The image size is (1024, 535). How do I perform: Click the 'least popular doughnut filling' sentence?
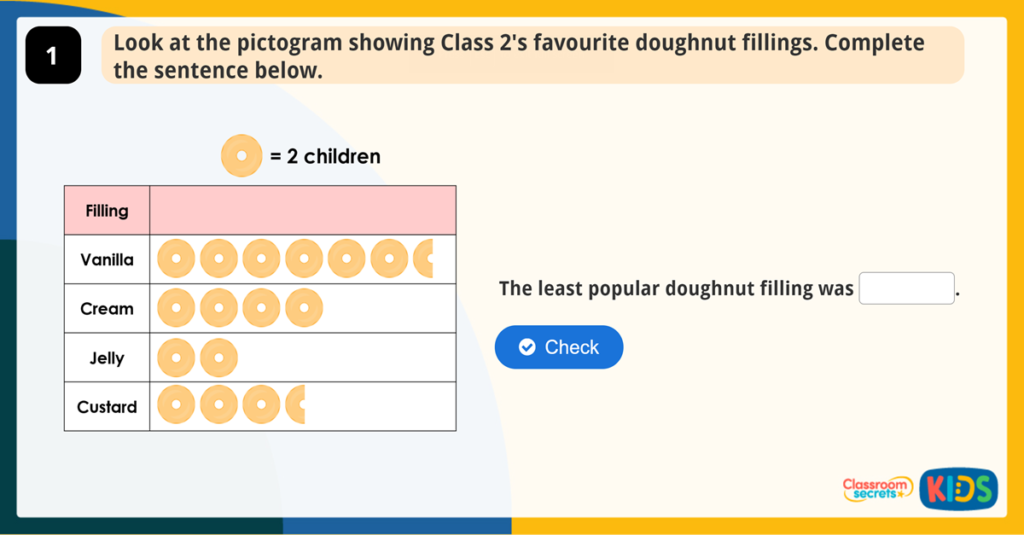click(x=676, y=289)
